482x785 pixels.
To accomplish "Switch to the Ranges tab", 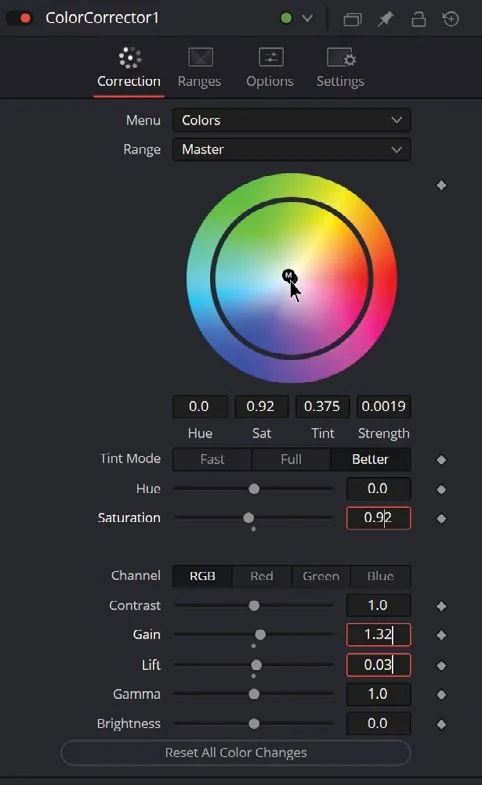I will coord(199,68).
